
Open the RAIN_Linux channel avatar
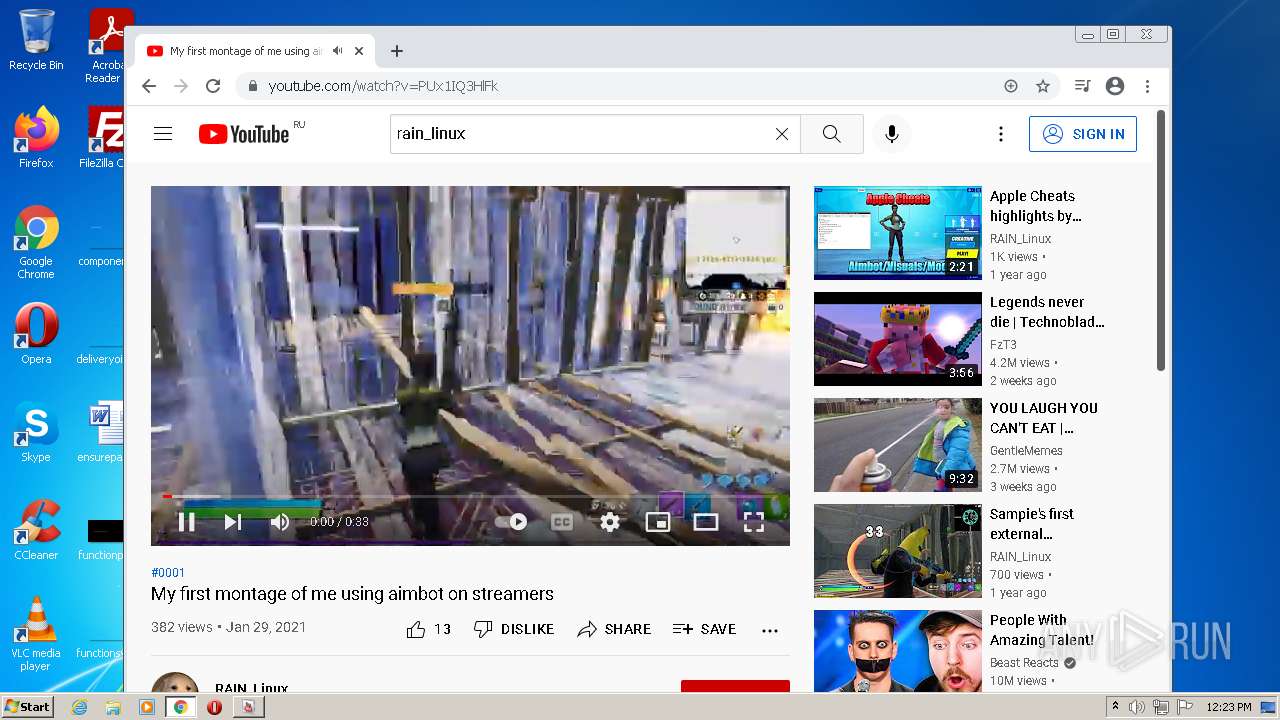click(x=175, y=682)
